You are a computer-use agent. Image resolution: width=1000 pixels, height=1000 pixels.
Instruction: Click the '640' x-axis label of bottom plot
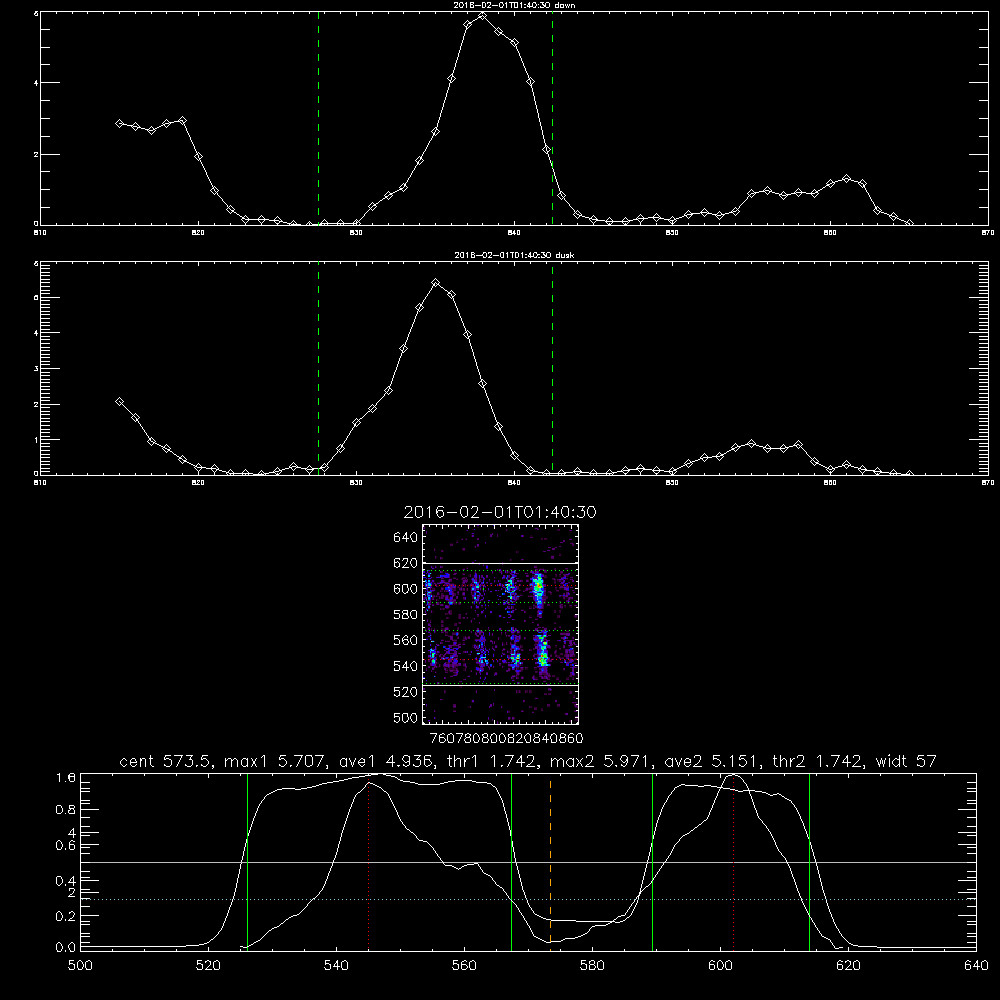click(x=976, y=966)
